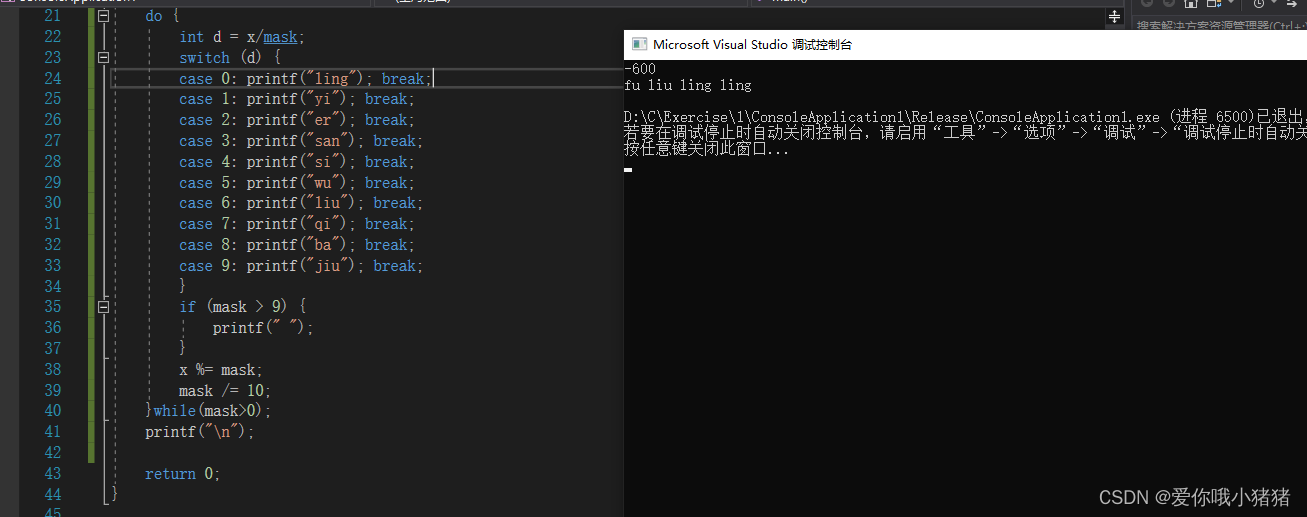
Task: Collapse the do loop block at line 21
Action: pyautogui.click(x=103, y=16)
